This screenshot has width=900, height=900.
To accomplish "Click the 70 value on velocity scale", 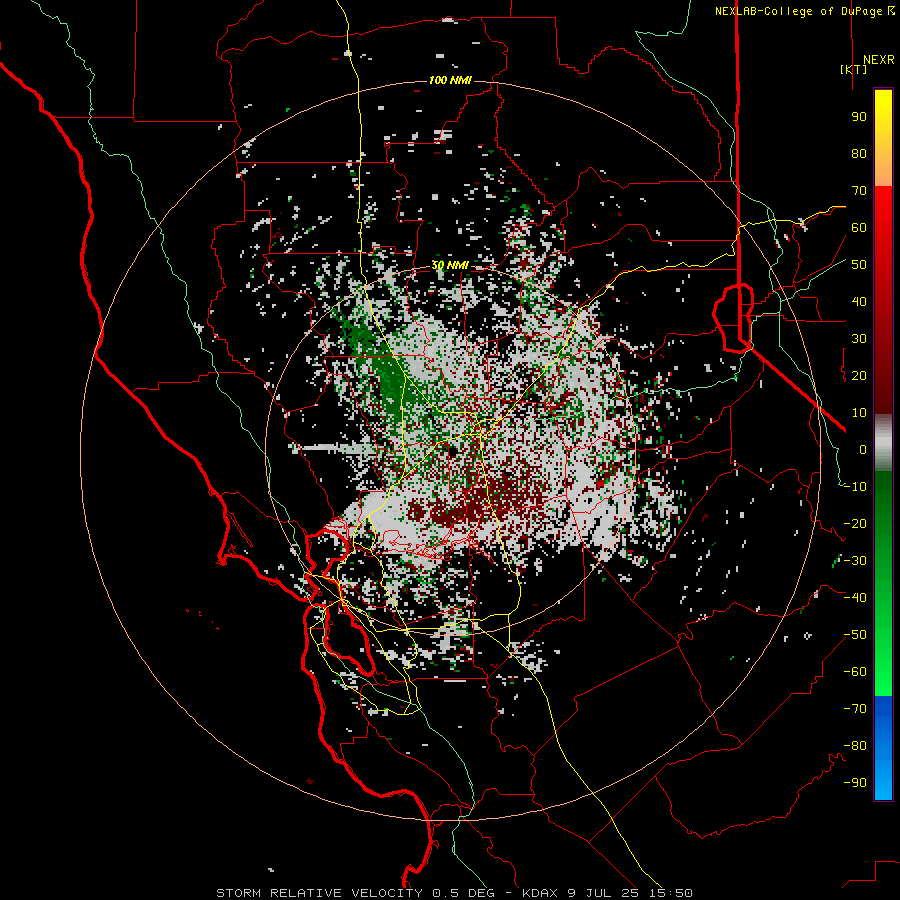I will [x=859, y=191].
